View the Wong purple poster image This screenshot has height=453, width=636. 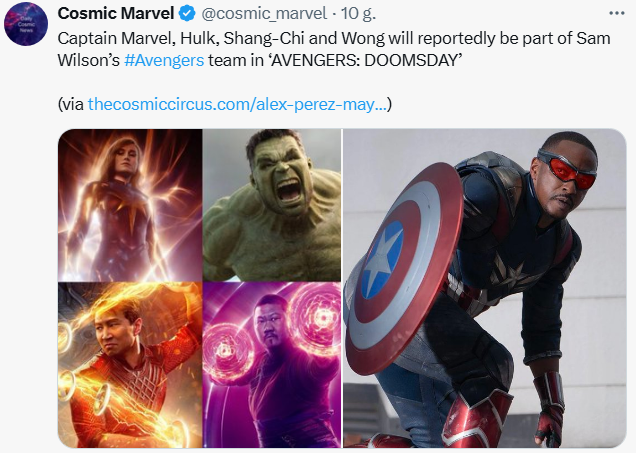pyautogui.click(x=272, y=365)
